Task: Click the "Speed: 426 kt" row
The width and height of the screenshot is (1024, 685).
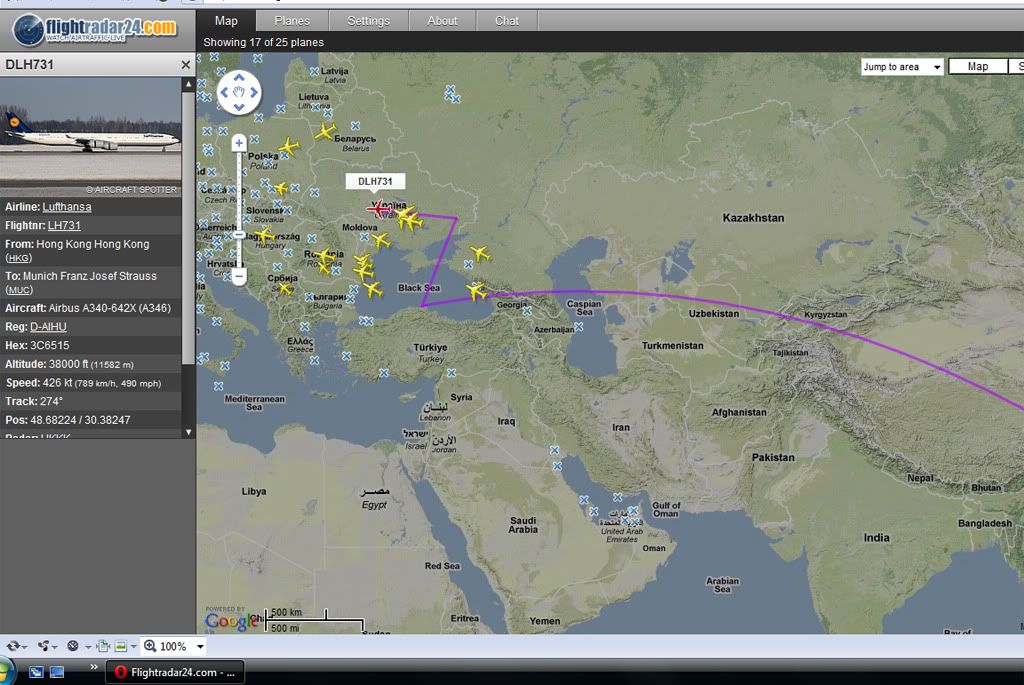Action: click(91, 383)
